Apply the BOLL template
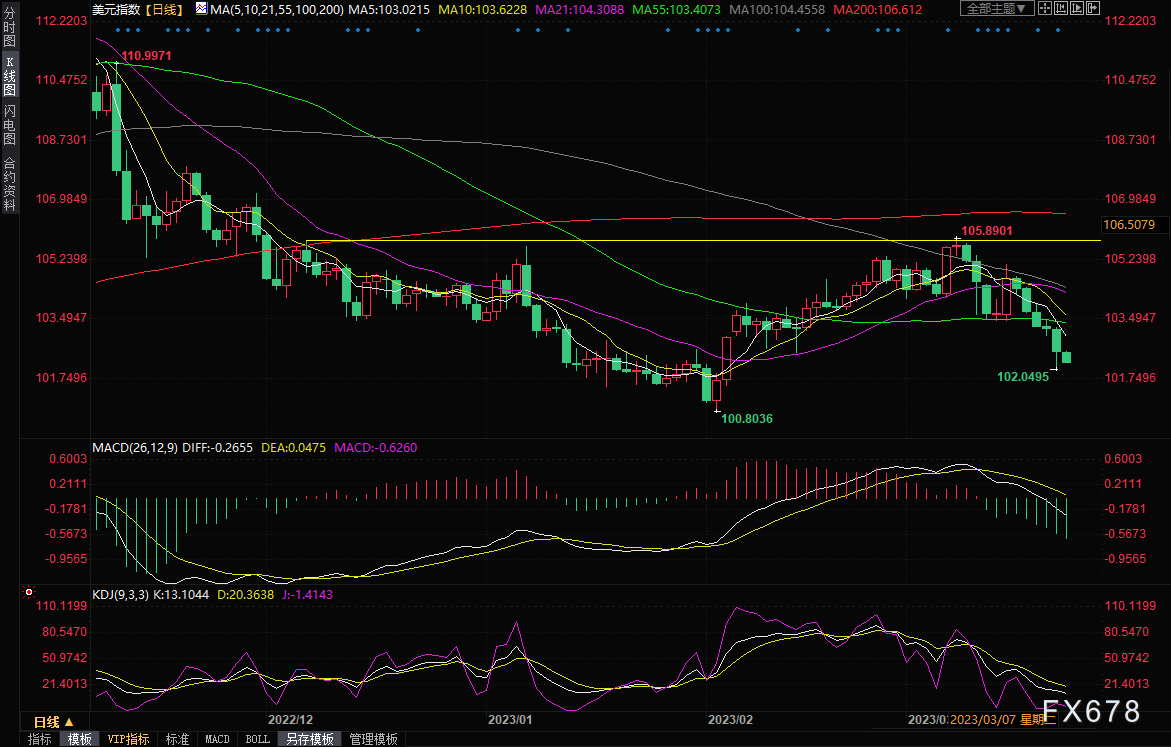 [x=258, y=739]
